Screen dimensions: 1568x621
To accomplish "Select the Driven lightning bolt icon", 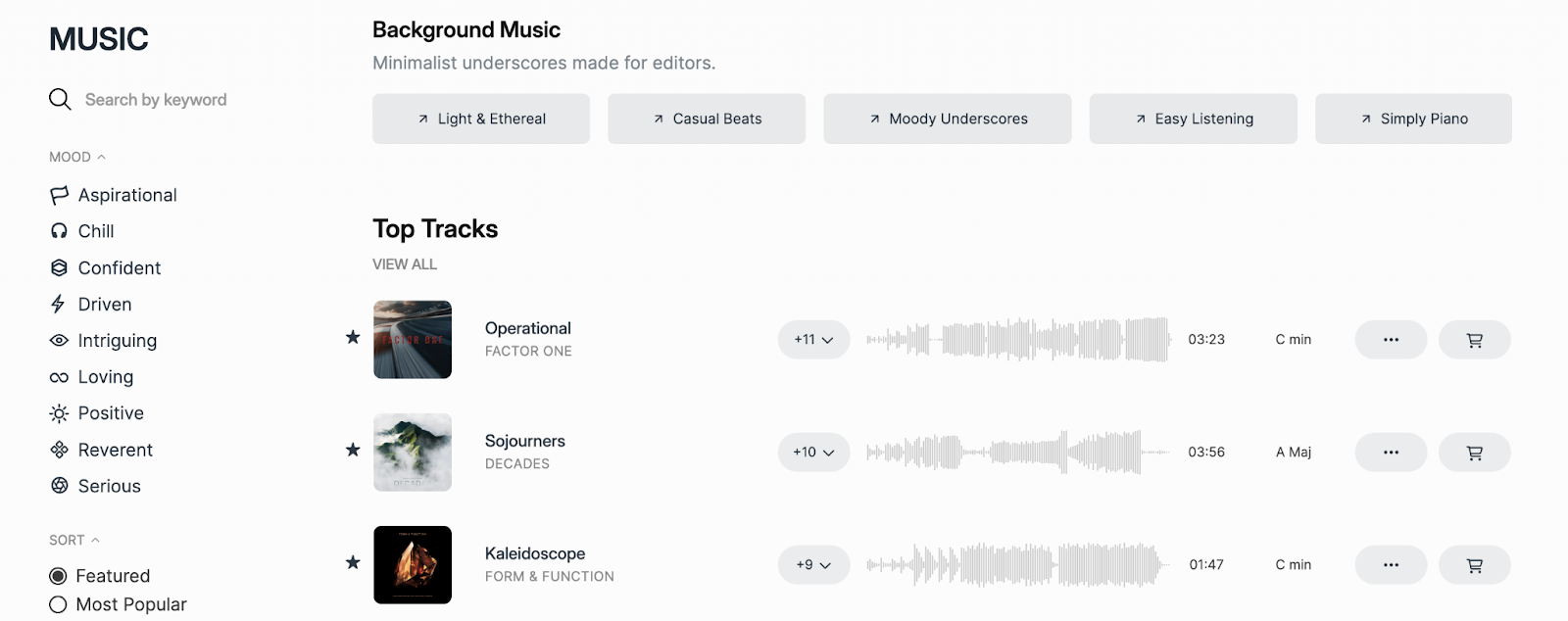I will coord(60,304).
